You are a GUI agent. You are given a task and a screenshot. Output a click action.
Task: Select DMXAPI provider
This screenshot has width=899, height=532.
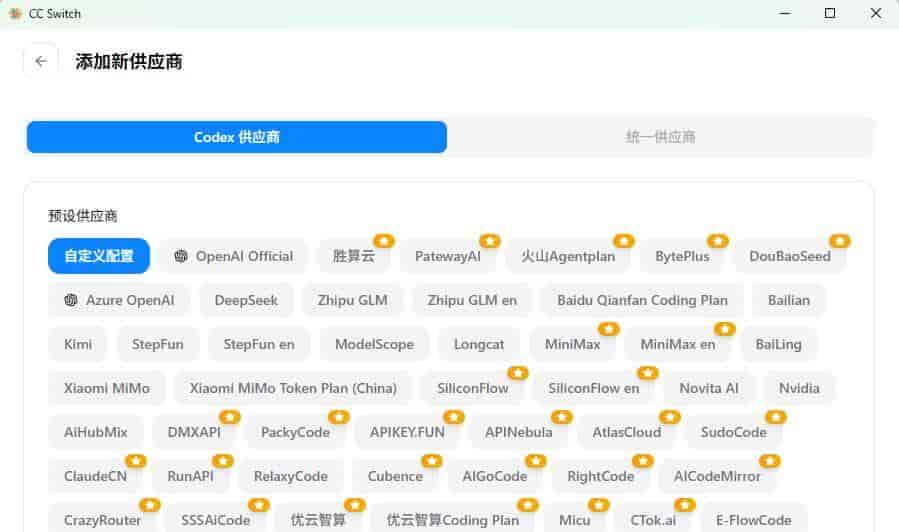(x=194, y=432)
